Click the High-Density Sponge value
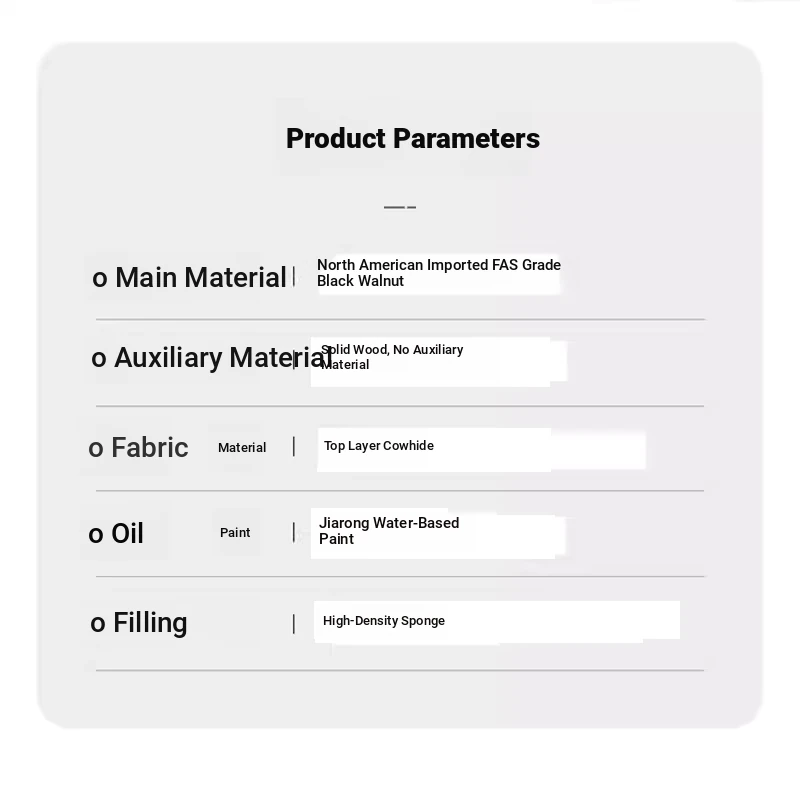 [384, 621]
